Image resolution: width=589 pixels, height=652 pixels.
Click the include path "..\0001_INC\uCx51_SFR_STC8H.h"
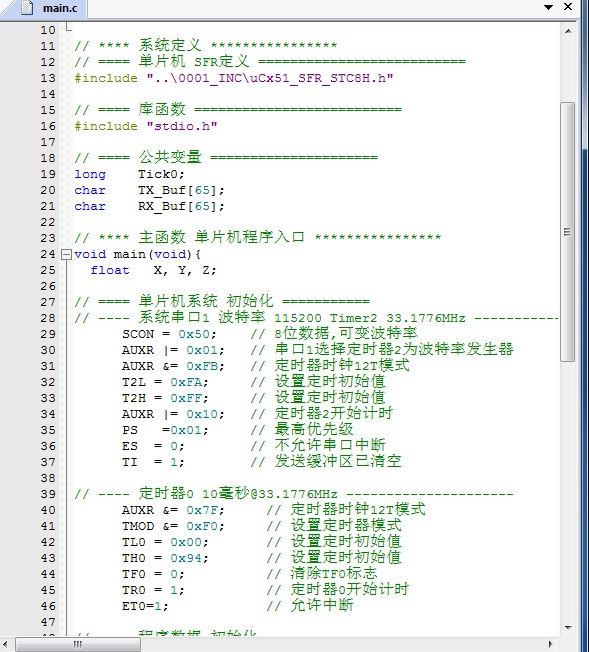tap(270, 78)
